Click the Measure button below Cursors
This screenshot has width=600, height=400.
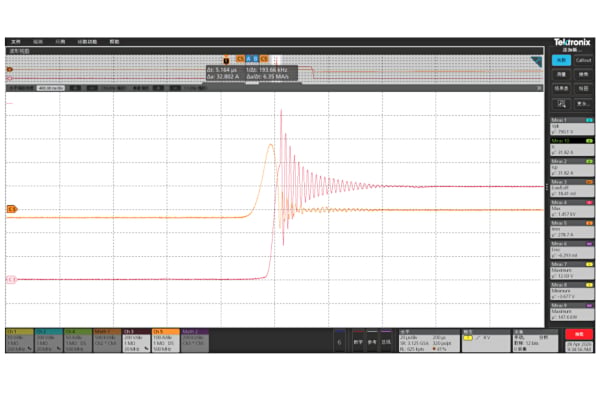[561, 74]
